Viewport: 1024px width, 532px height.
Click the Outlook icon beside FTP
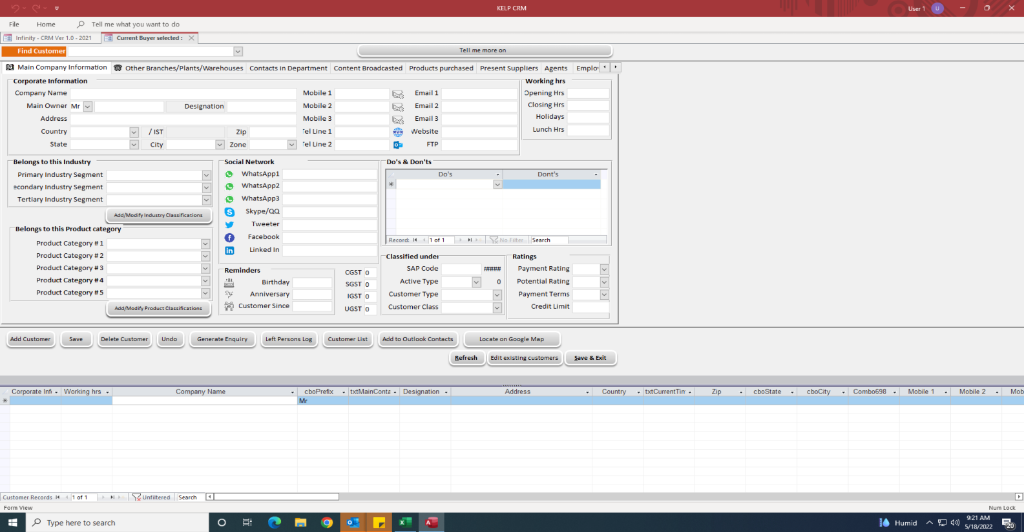click(397, 145)
